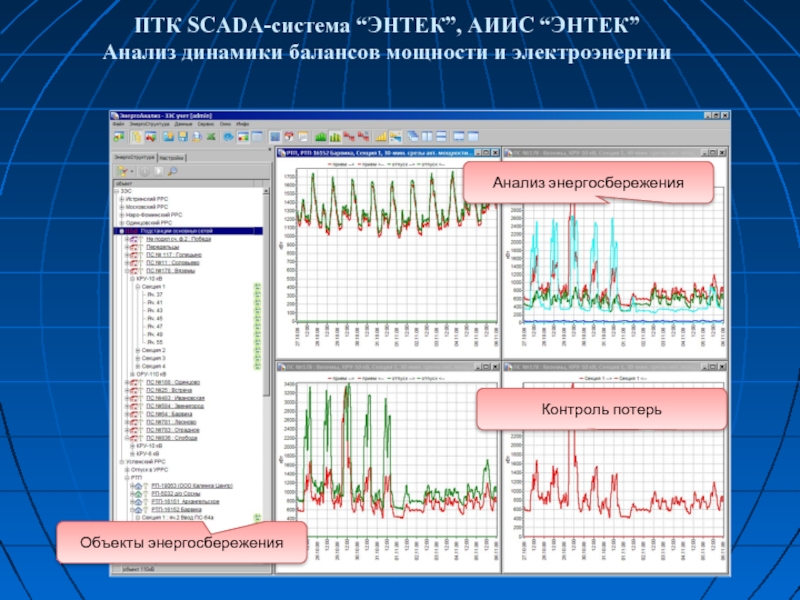Open the ЭнергоСтруктура menu
The height and width of the screenshot is (600, 800).
pos(149,124)
